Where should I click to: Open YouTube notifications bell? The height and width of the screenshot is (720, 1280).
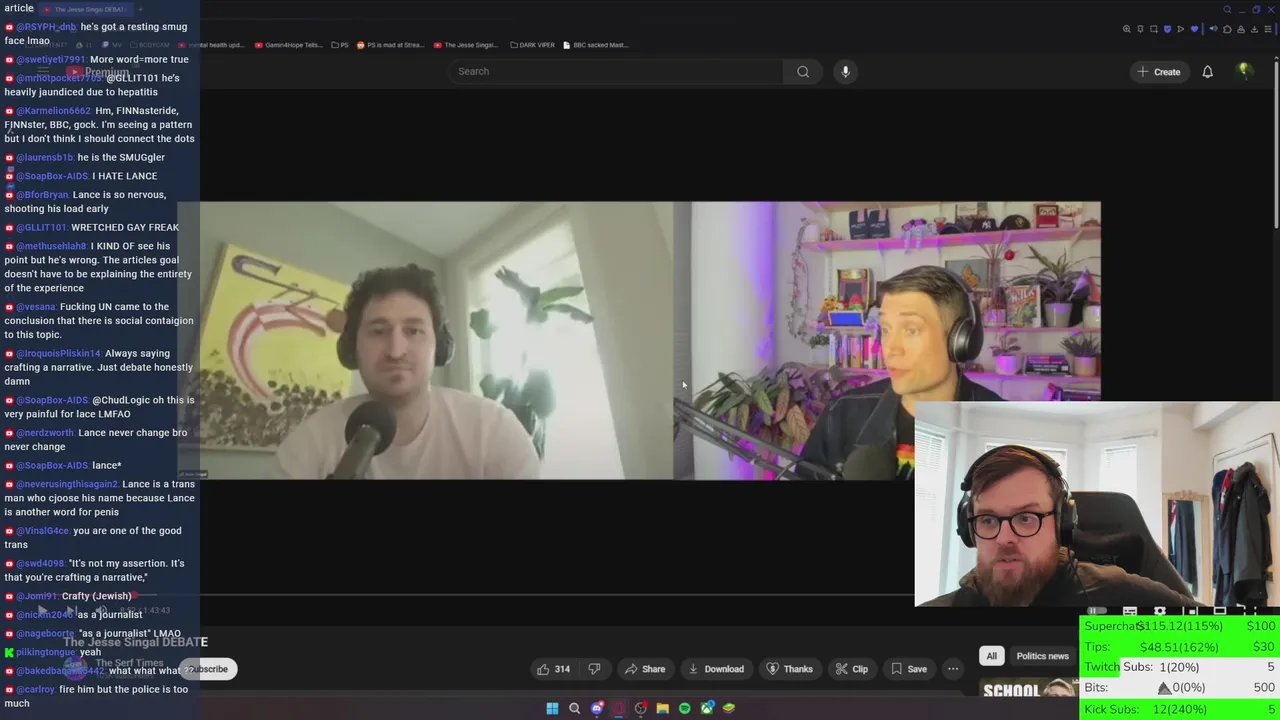(1207, 71)
